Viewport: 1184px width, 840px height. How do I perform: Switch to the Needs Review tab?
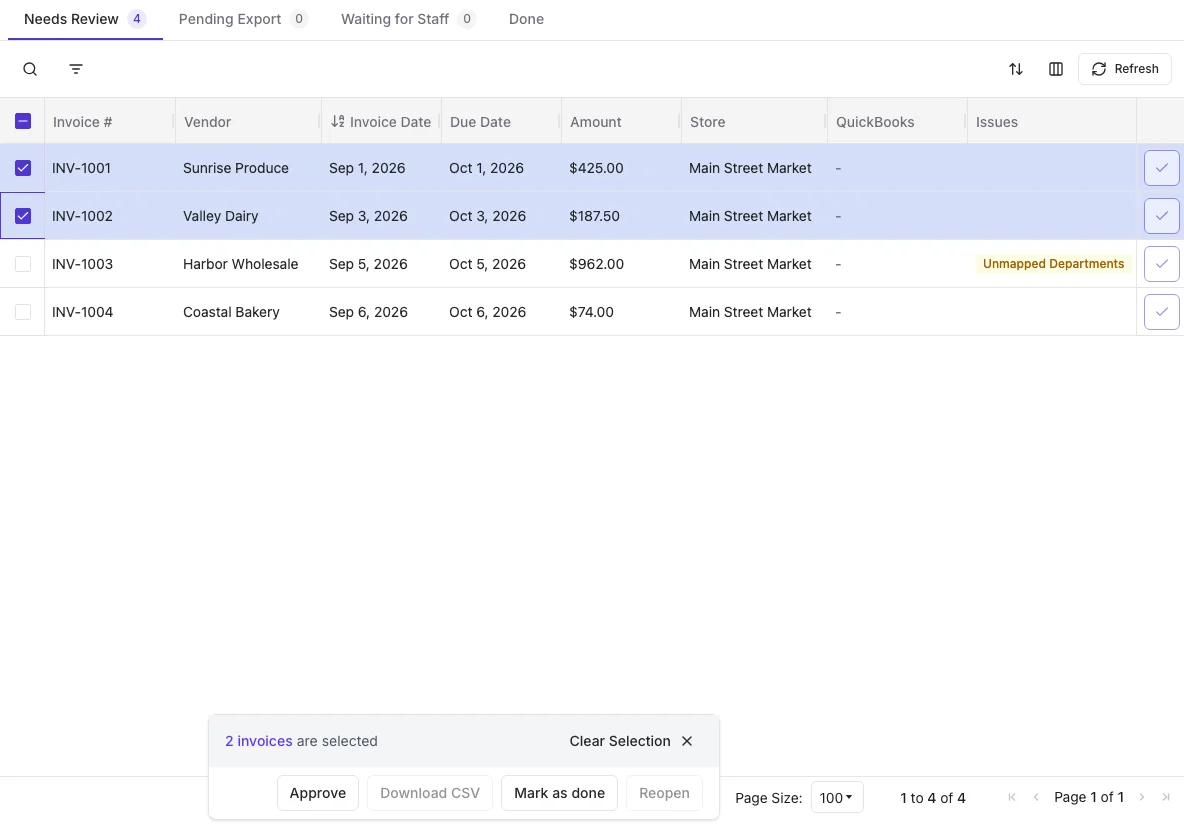85,19
